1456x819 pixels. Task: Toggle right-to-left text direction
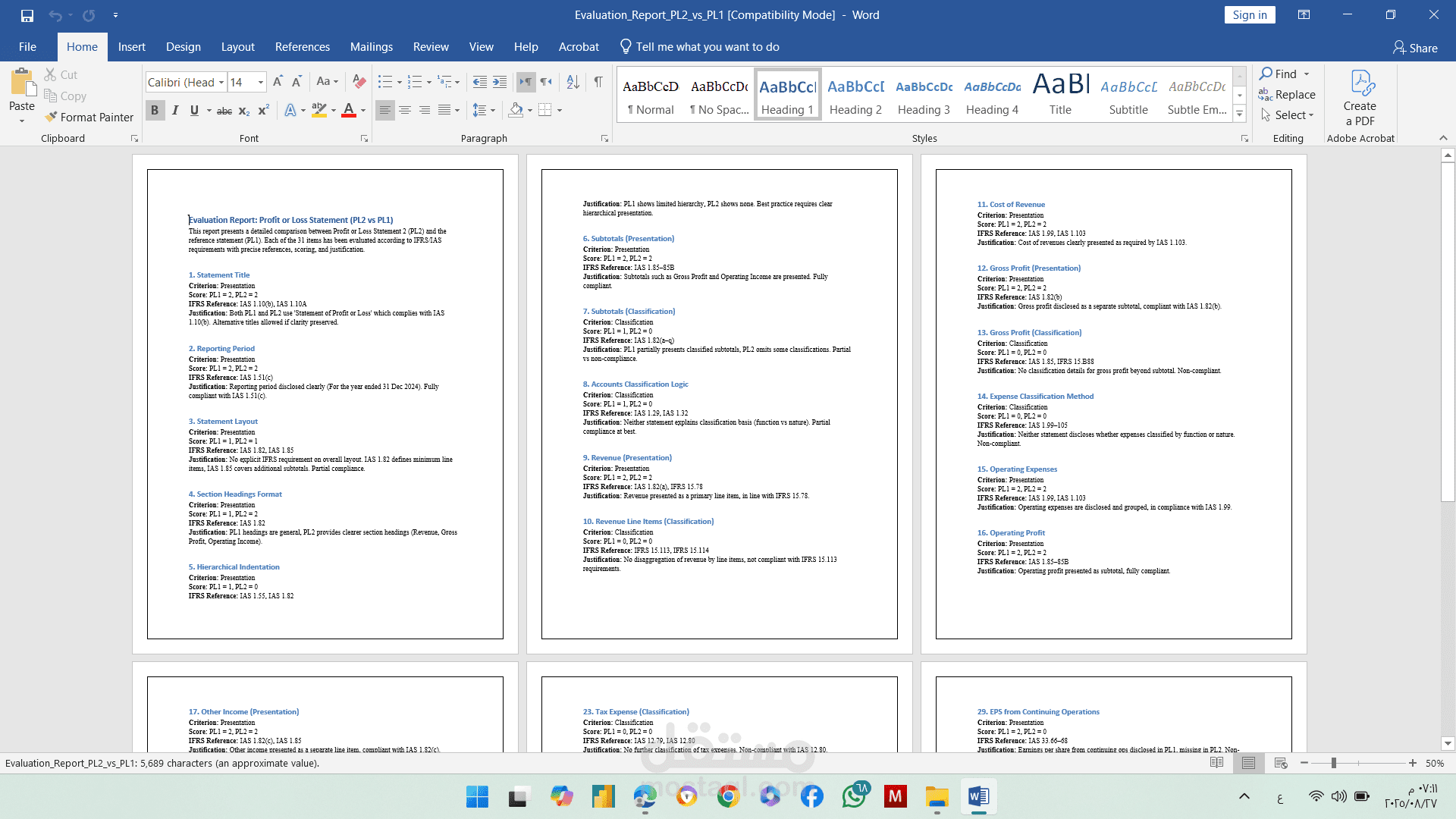point(546,82)
